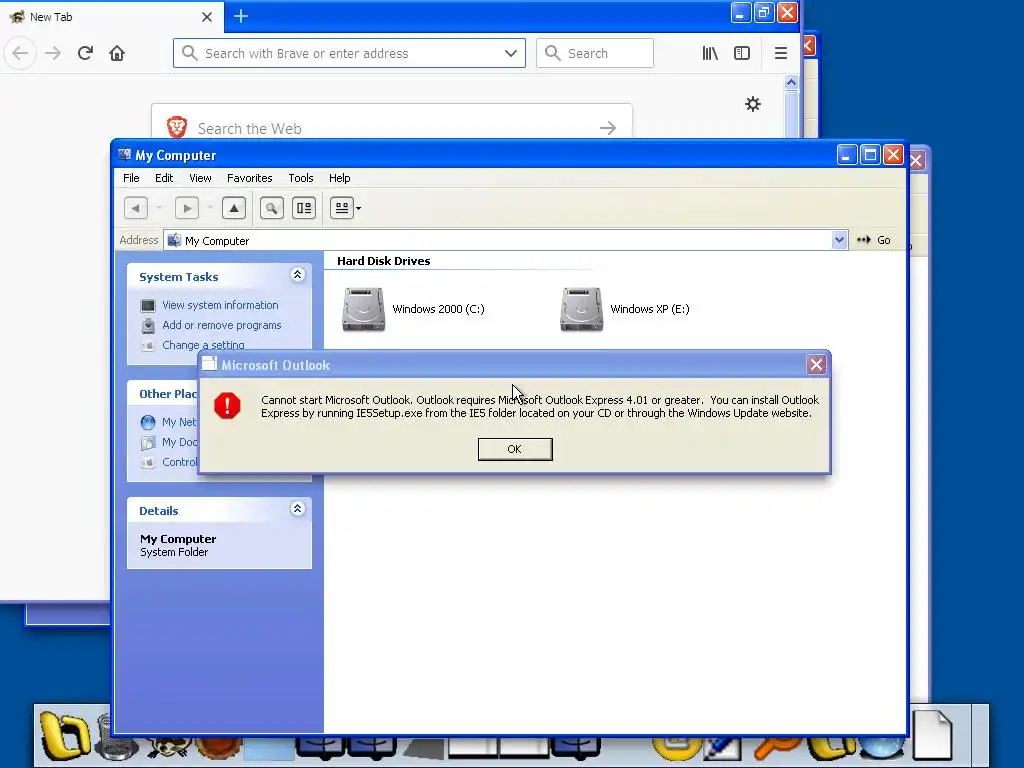Screen dimensions: 1024x768
Task: Go back in the browser window
Action: click(20, 53)
